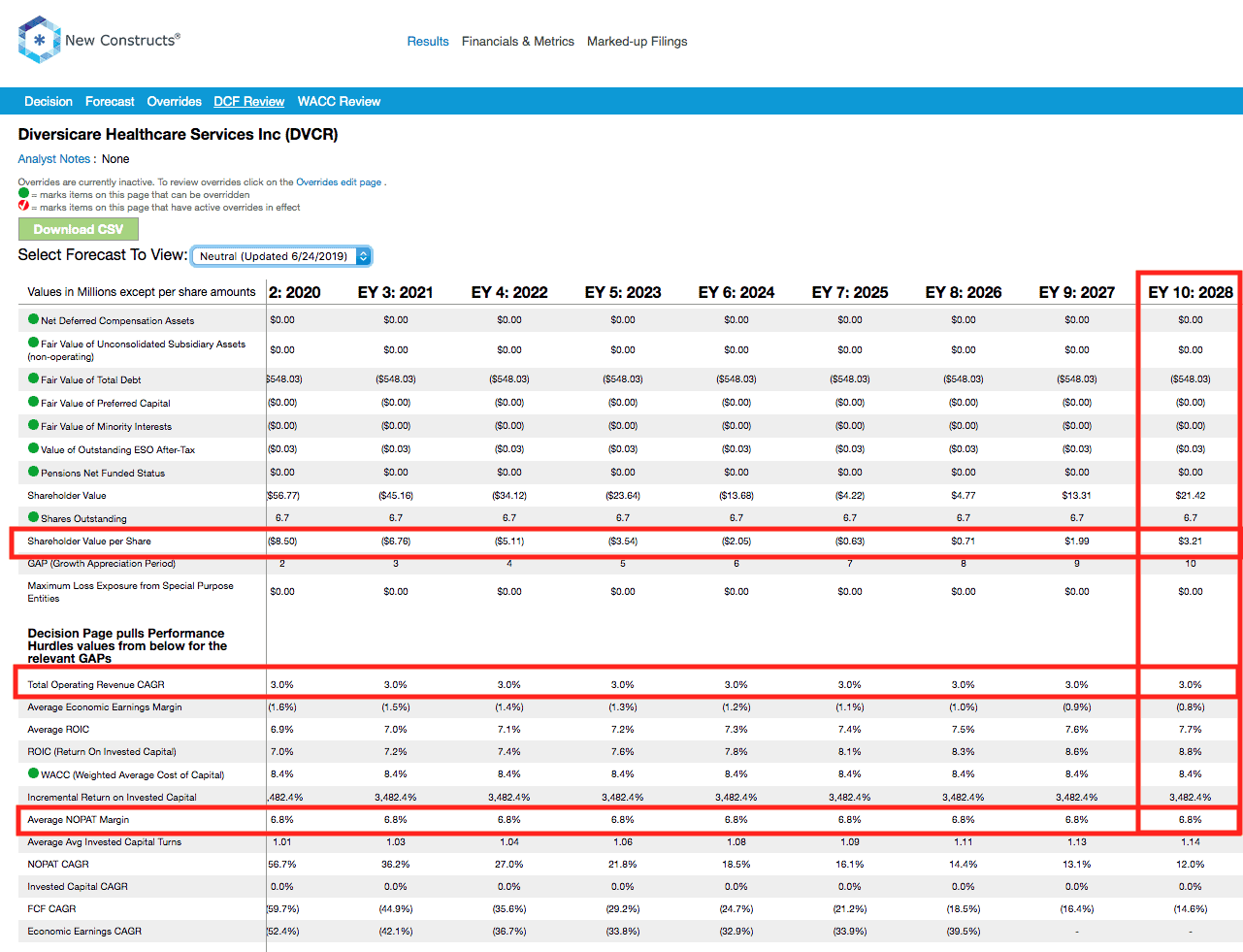Click the Invested Capital CAGR row label
Viewport: 1243px width, 952px height.
(x=78, y=886)
